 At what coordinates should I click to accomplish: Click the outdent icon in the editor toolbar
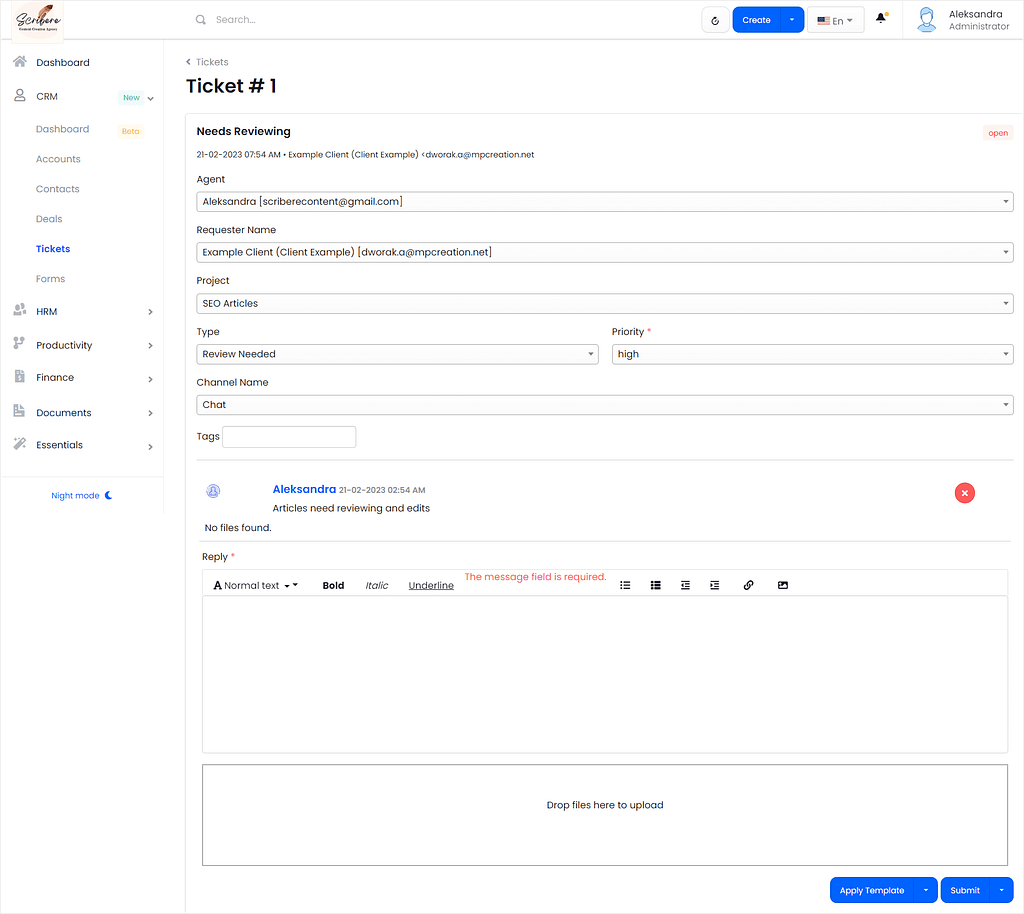coord(685,585)
